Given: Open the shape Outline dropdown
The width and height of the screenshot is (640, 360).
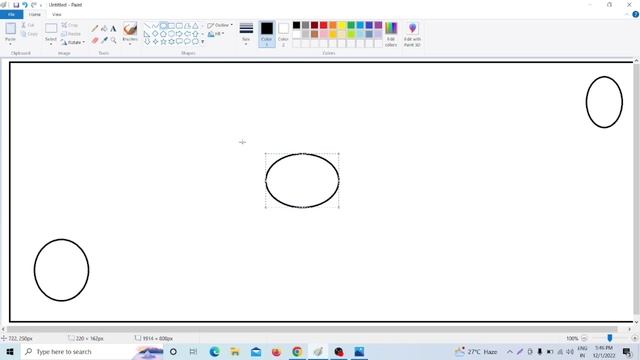Looking at the screenshot, I should [220, 25].
